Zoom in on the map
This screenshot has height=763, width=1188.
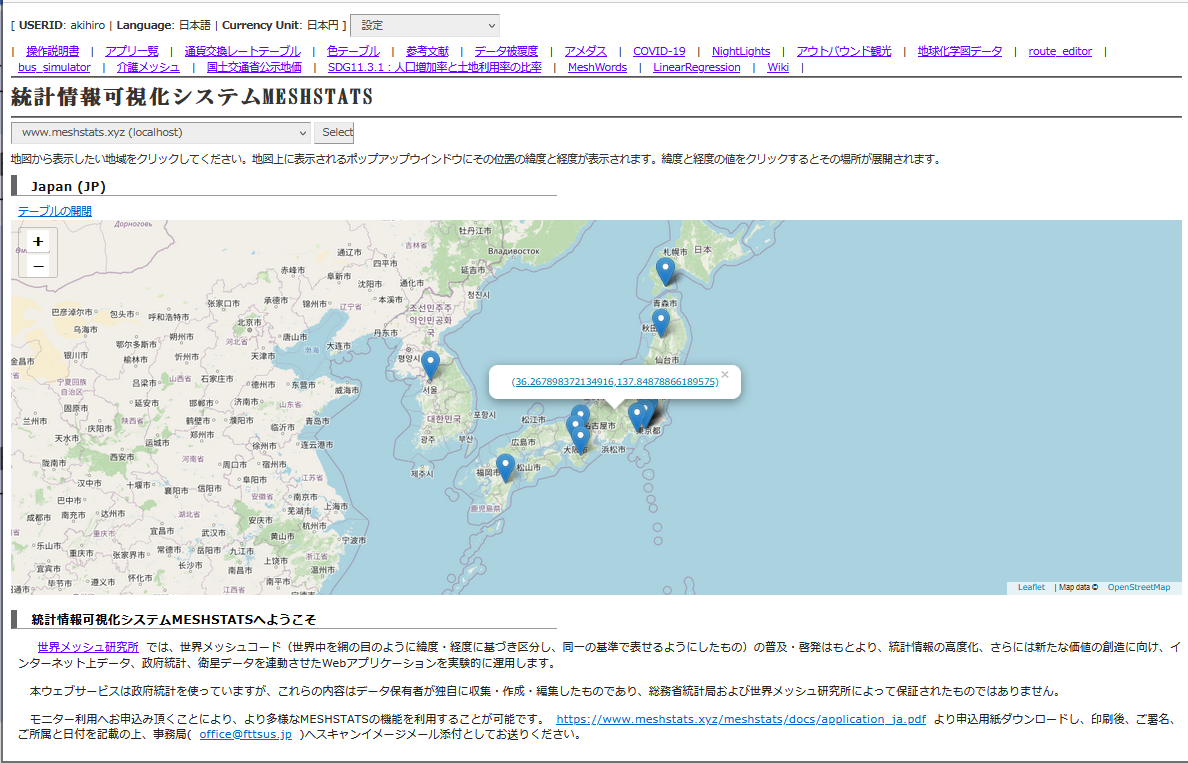[x=38, y=242]
